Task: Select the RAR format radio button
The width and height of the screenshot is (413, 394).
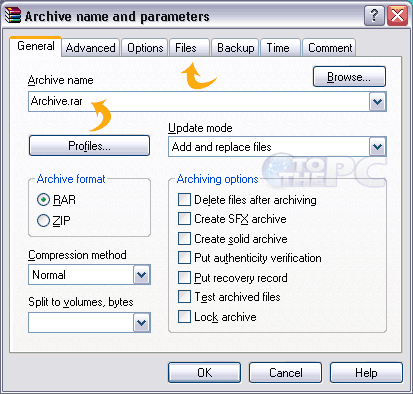Action: [x=43, y=200]
